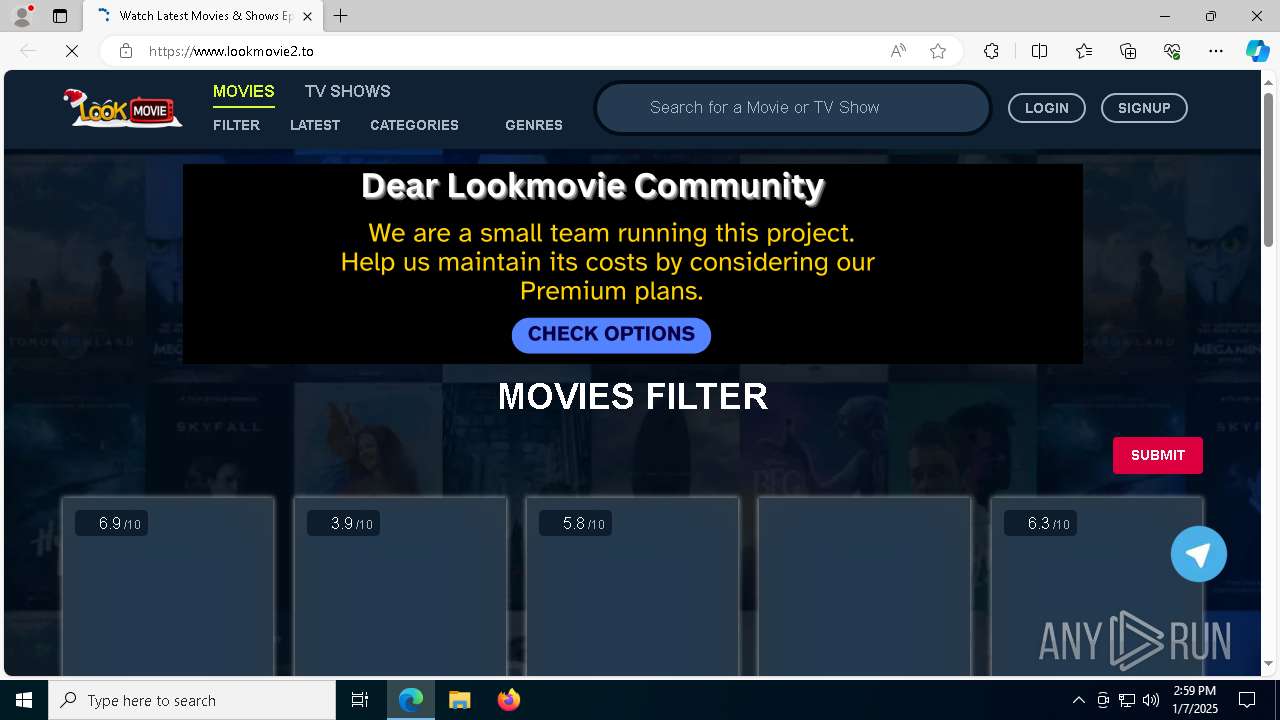The height and width of the screenshot is (720, 1280).
Task: Switch to MOVIES section
Action: coord(243,91)
